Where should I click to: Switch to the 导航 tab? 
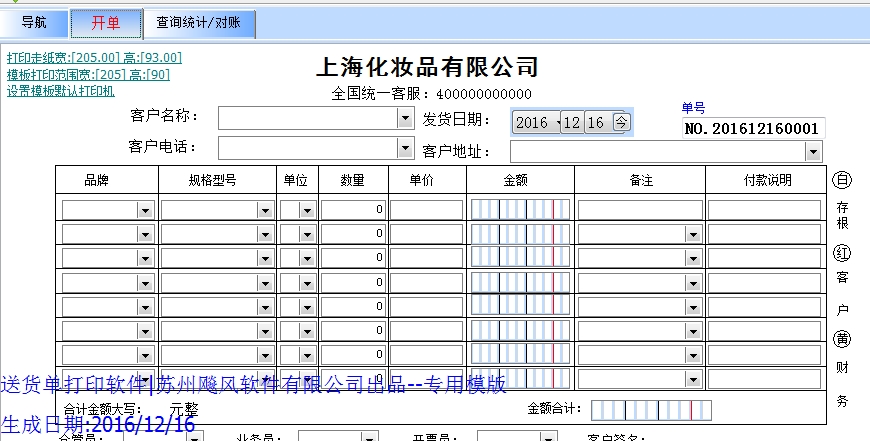[34, 23]
